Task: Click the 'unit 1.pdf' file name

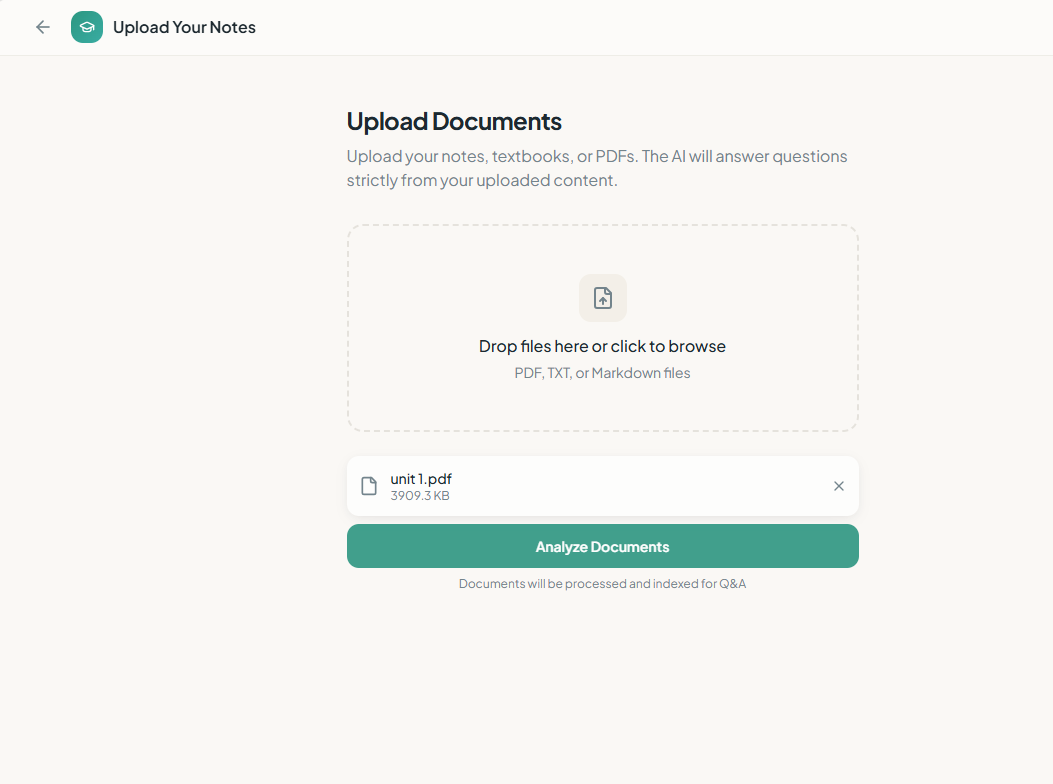Action: pos(421,479)
